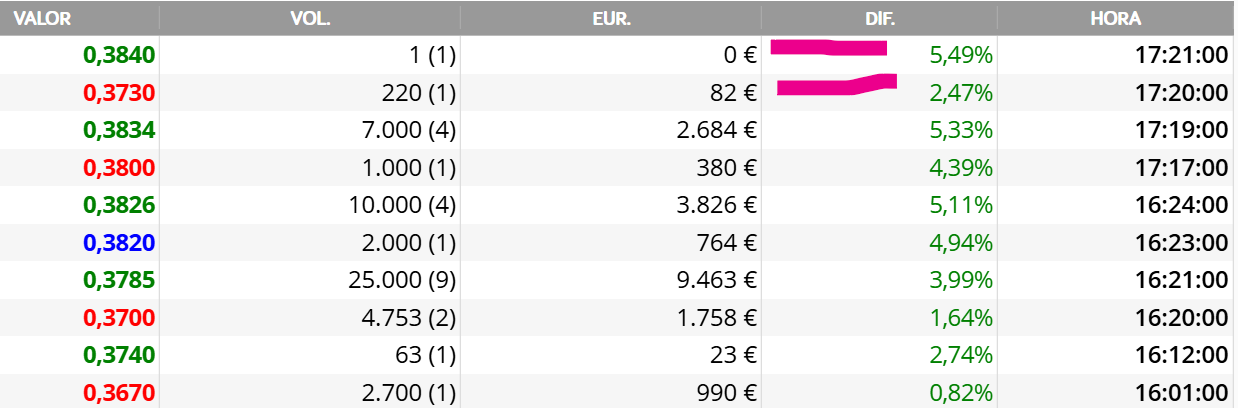The image size is (1238, 408).
Task: Click the 5,49% difference value
Action: pos(961,56)
